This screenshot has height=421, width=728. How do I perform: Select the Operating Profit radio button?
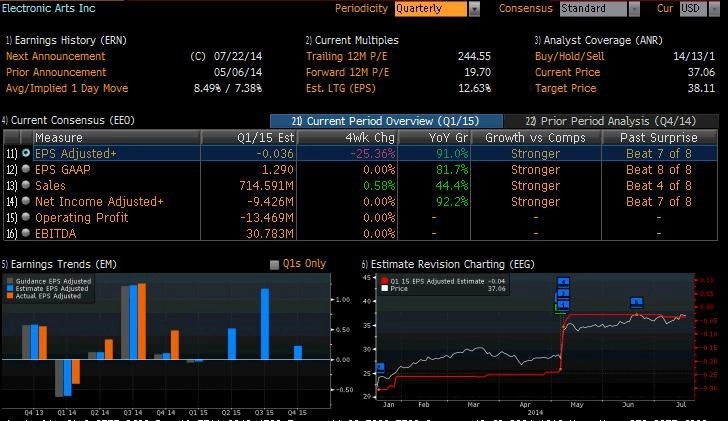coord(26,217)
